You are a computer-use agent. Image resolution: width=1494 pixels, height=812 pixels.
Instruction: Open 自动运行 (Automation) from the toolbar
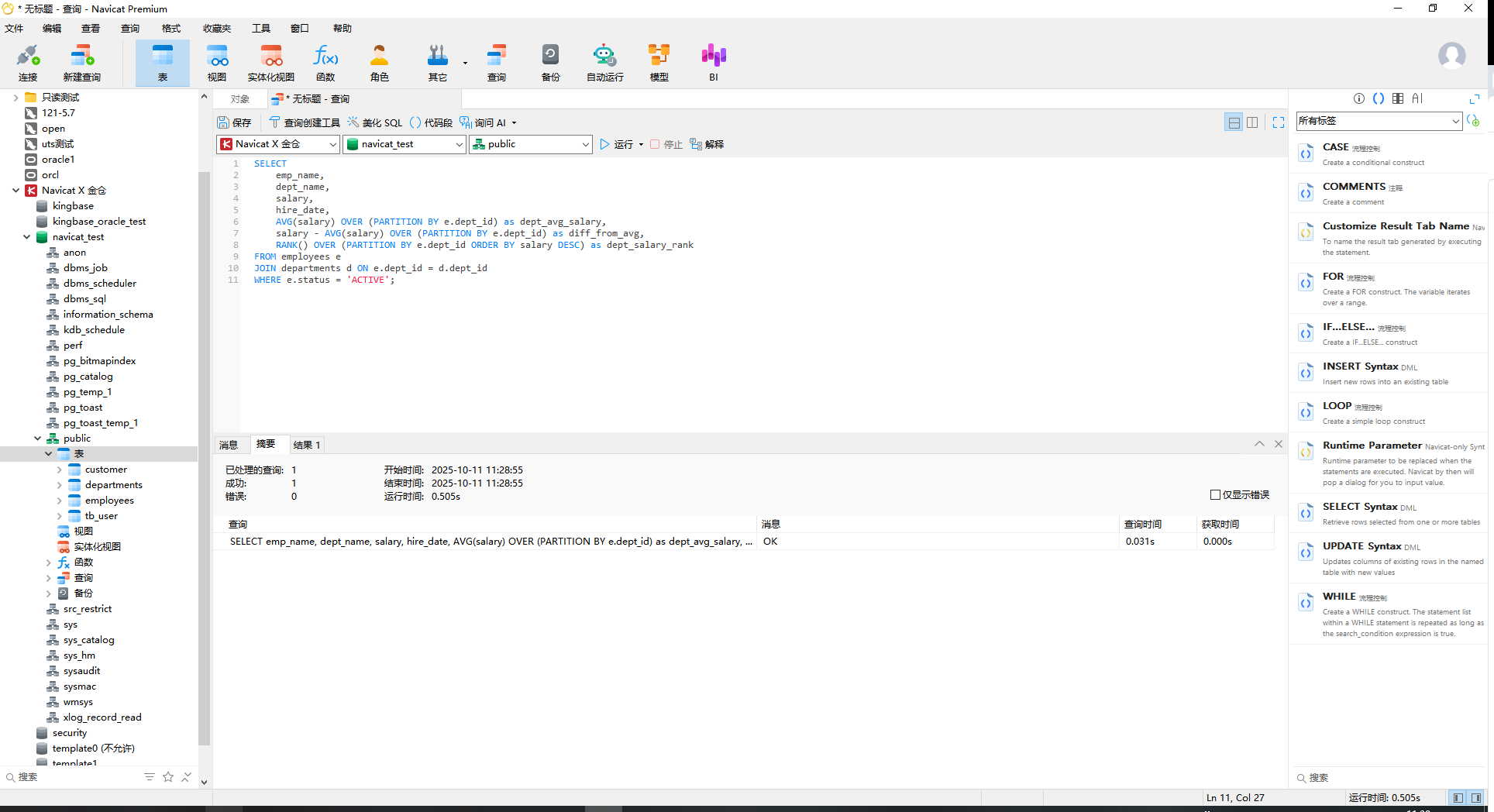pos(605,63)
